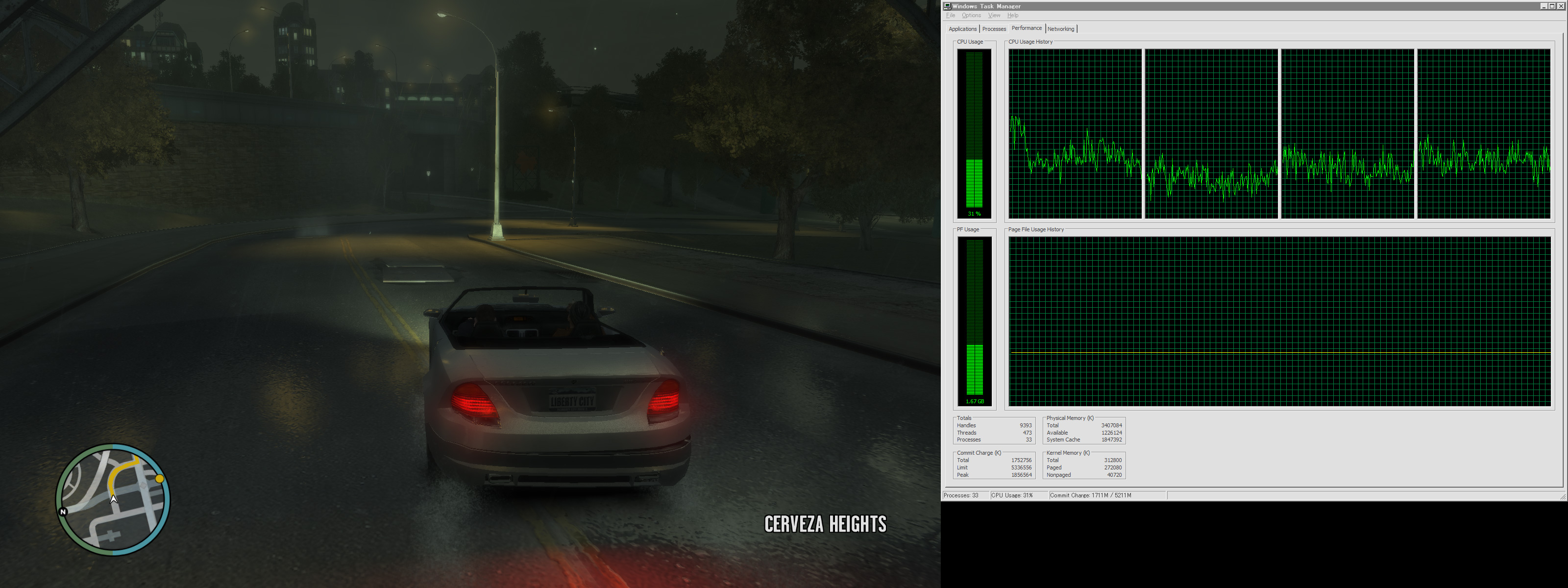Click the third CPU usage history graph

coord(1347,133)
